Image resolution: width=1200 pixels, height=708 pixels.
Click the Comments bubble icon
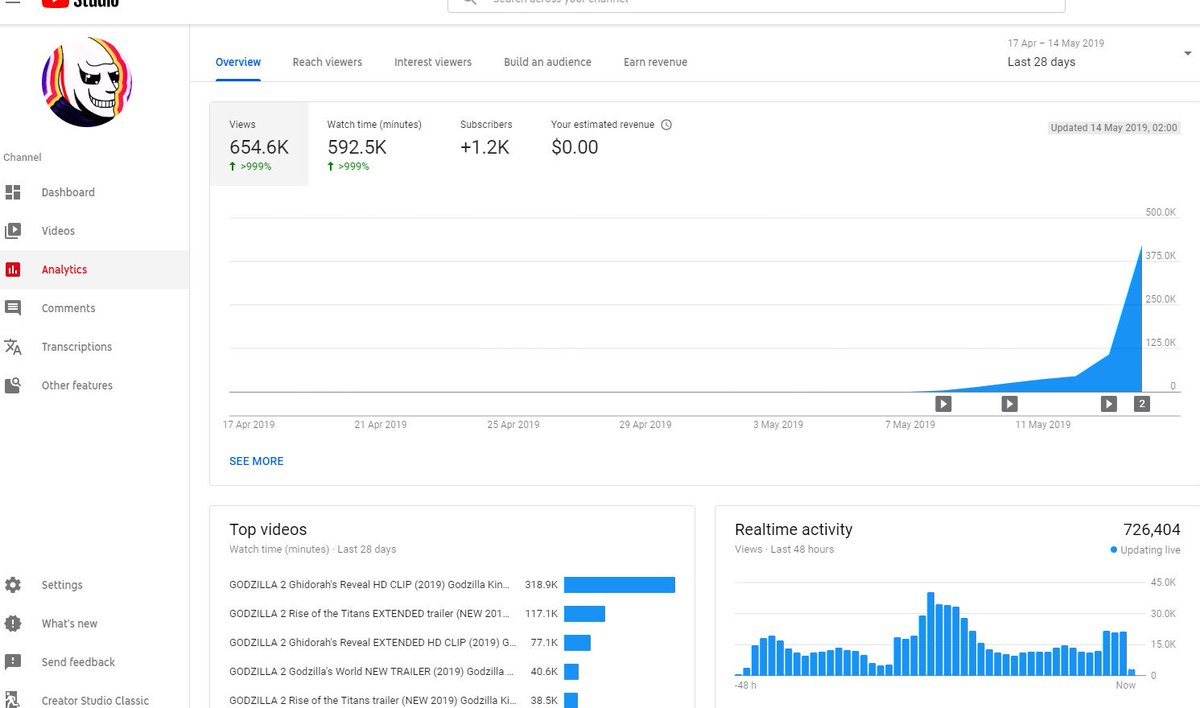pyautogui.click(x=13, y=308)
